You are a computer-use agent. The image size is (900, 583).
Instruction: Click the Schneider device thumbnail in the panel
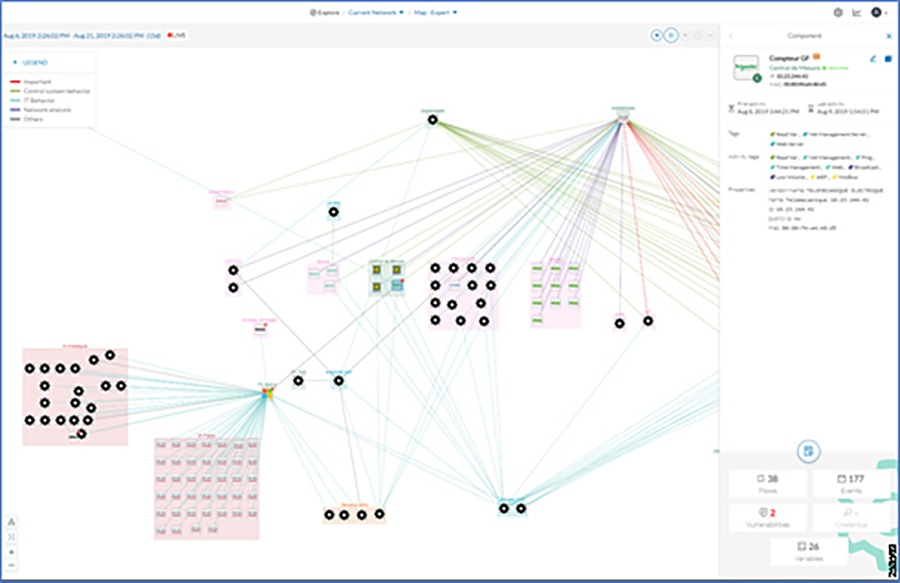[746, 68]
